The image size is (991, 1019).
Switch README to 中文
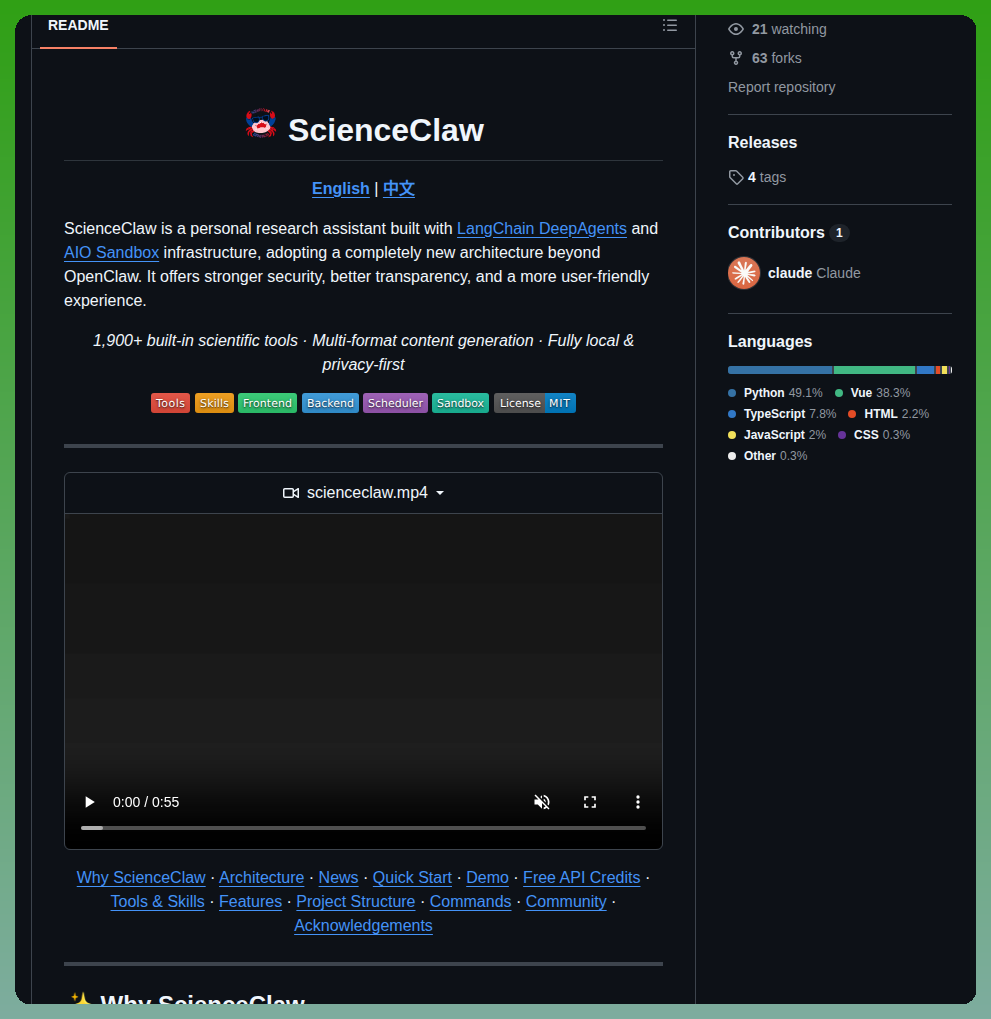398,188
